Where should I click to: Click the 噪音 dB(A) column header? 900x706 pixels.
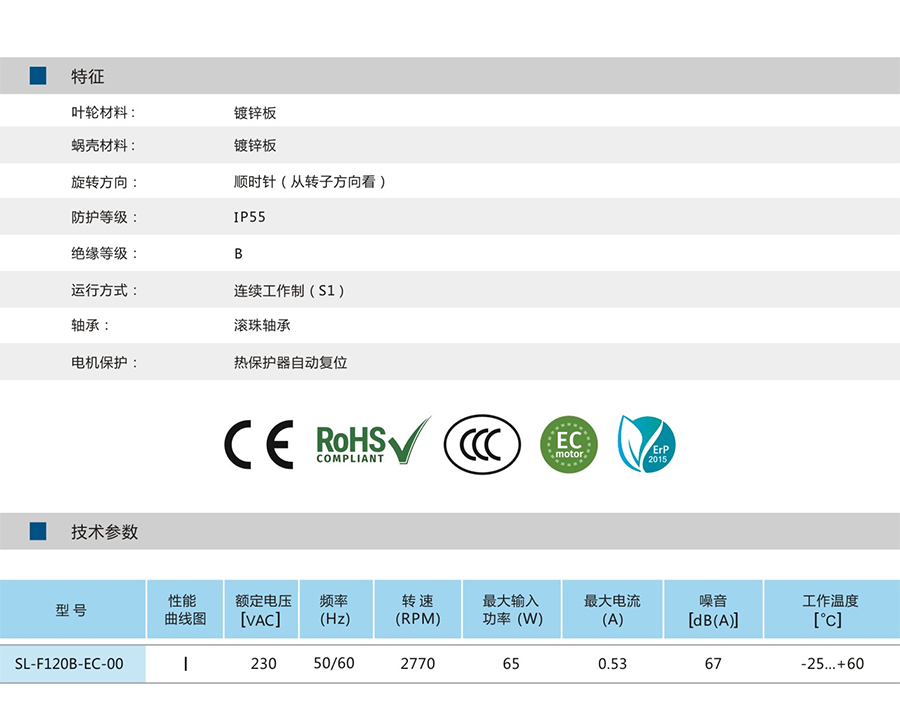coord(712,610)
